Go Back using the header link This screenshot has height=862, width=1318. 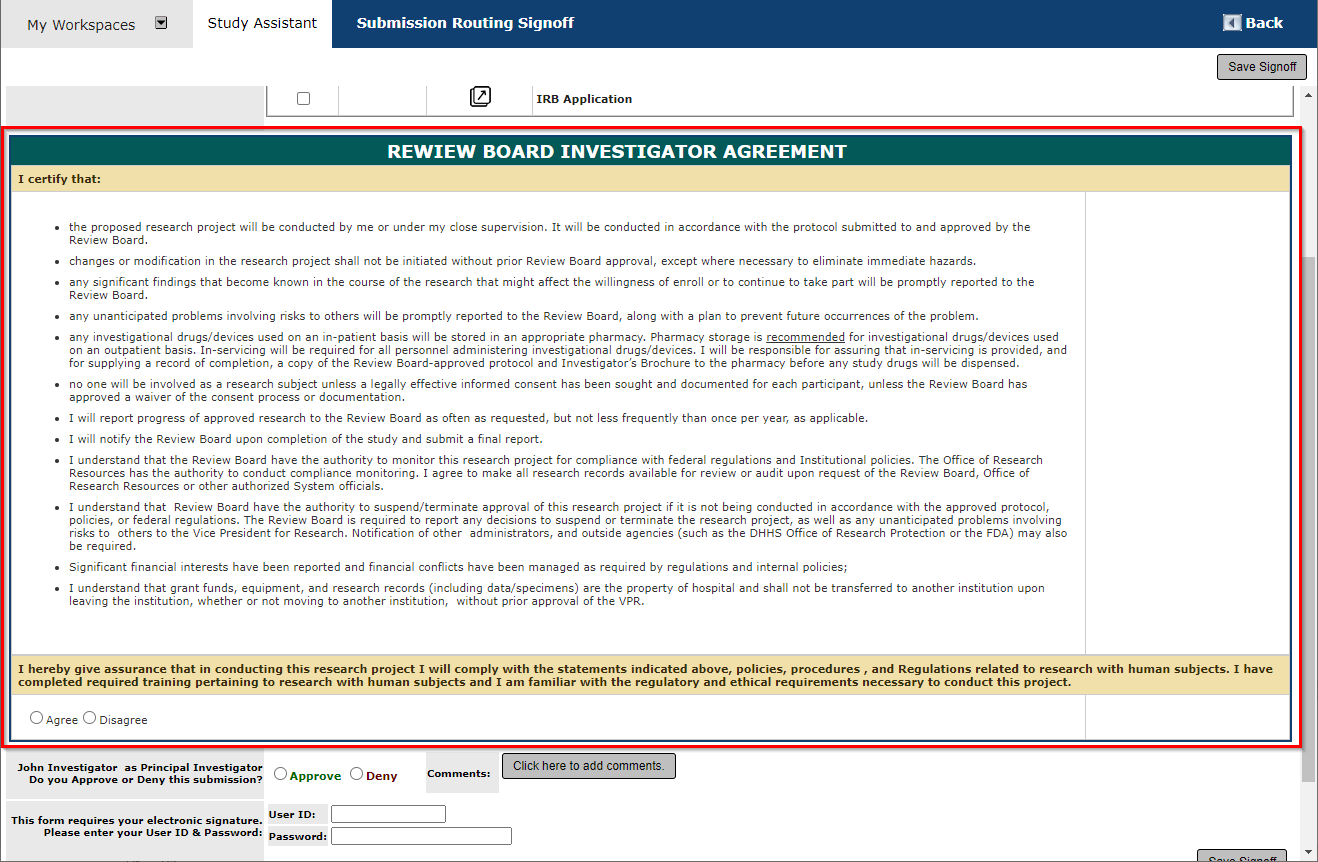pos(1264,23)
